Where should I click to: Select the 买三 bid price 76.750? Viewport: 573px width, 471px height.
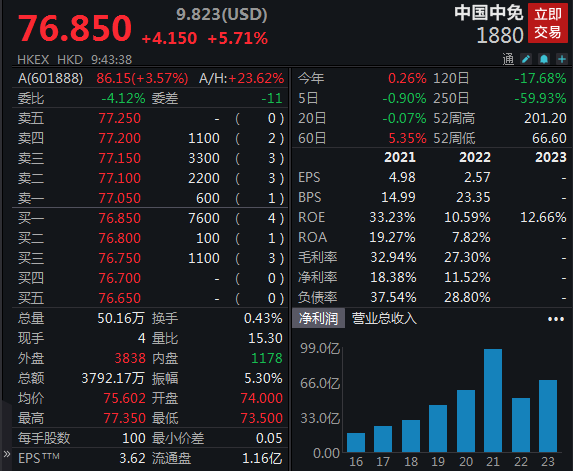coord(119,258)
